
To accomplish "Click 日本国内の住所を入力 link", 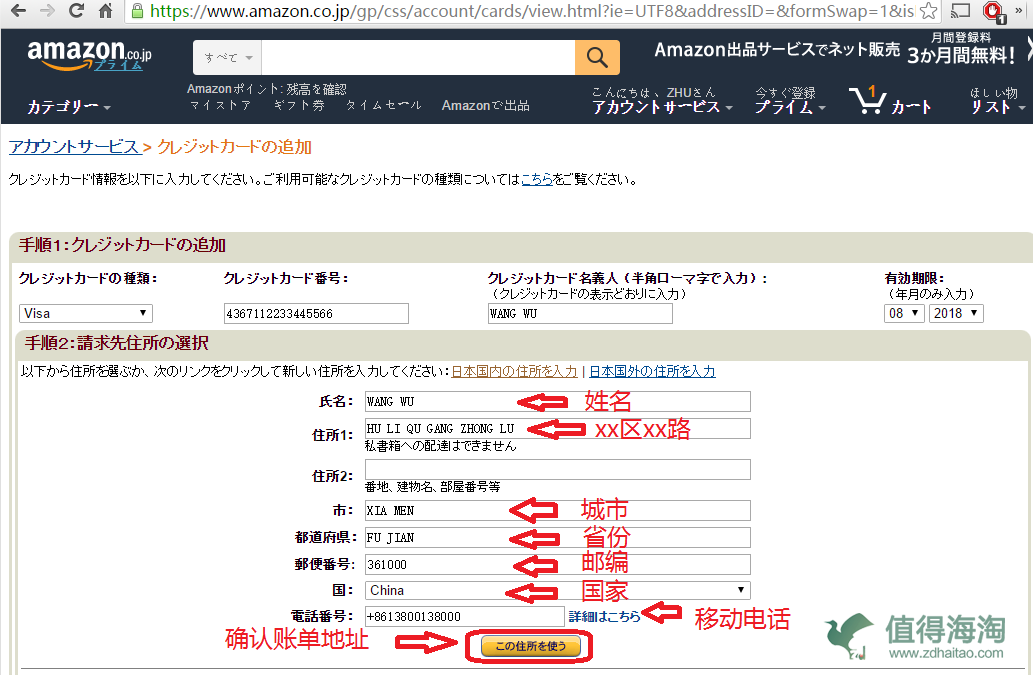I will 514,371.
